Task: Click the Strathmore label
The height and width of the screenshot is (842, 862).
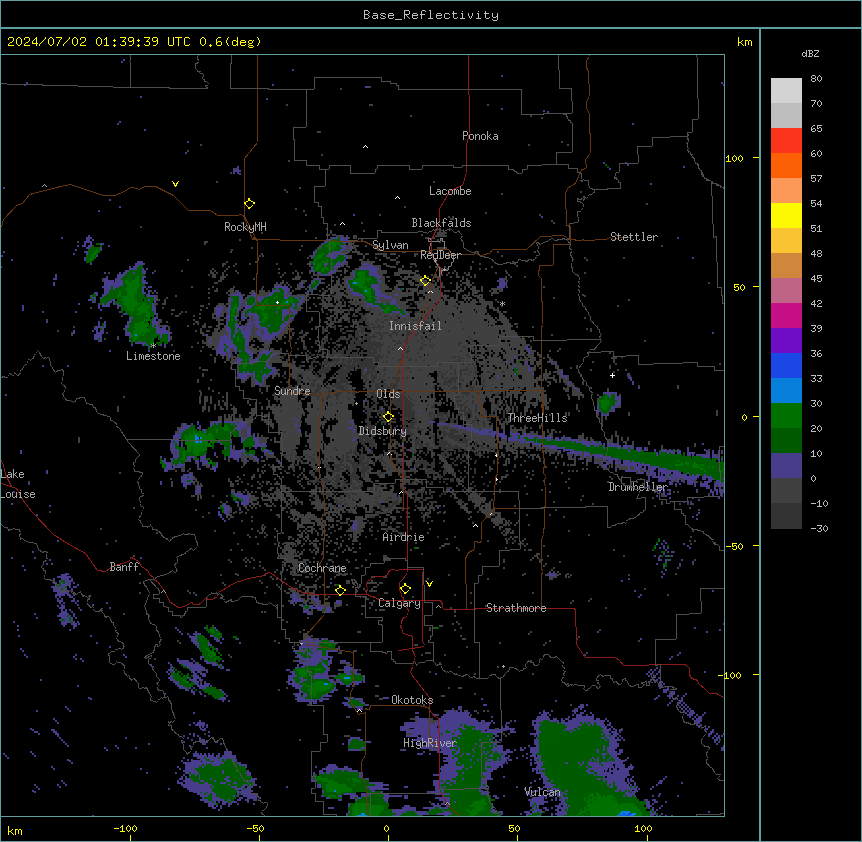Action: [x=516, y=608]
